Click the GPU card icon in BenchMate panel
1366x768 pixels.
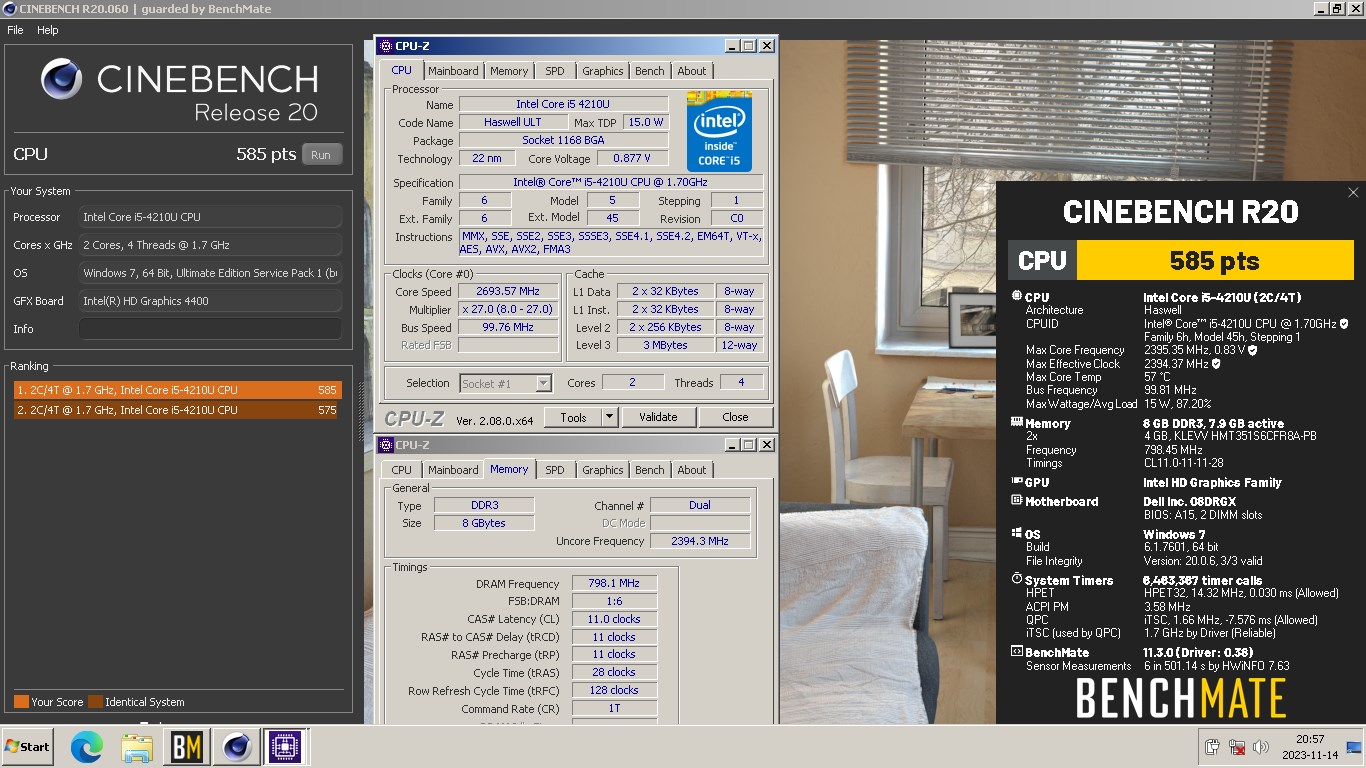1016,482
